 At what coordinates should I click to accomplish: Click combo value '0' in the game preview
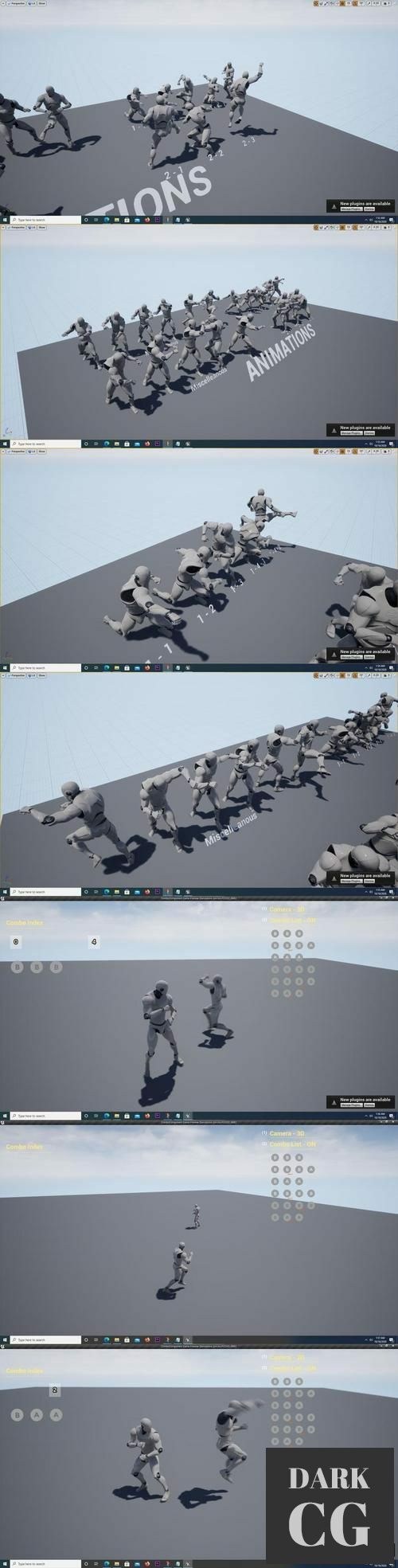tap(16, 942)
